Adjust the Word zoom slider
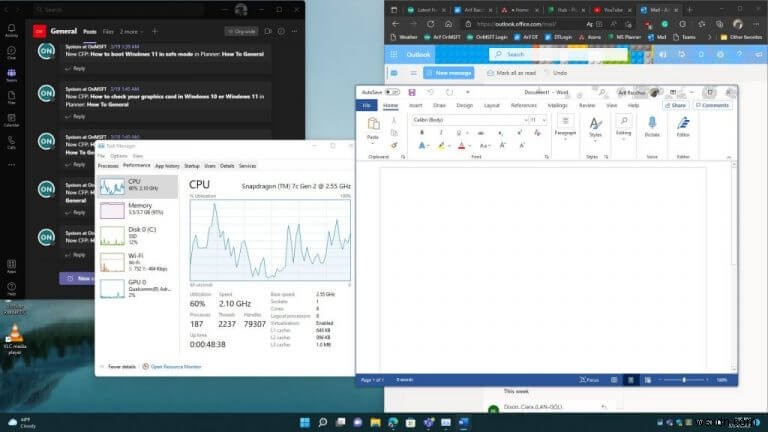This screenshot has height=432, width=768. (x=684, y=380)
